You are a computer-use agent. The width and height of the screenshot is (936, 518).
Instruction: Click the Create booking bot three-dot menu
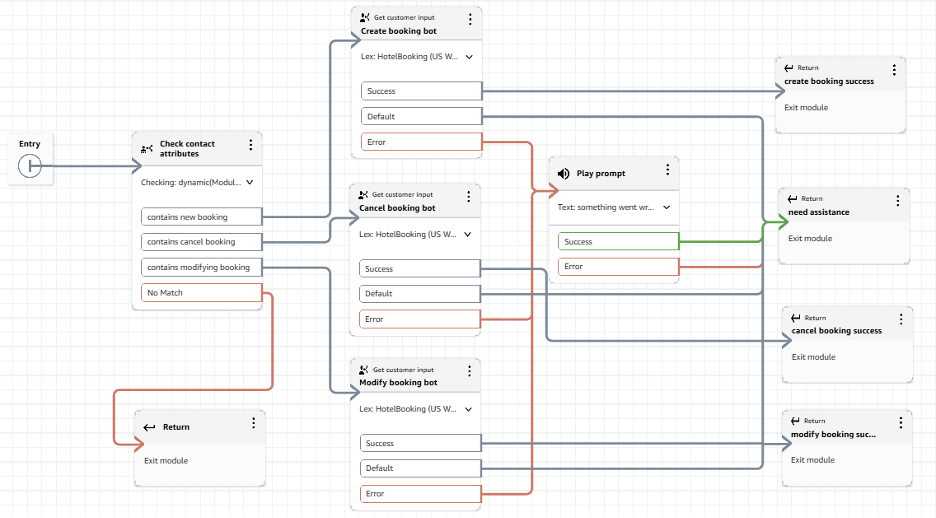tap(471, 20)
